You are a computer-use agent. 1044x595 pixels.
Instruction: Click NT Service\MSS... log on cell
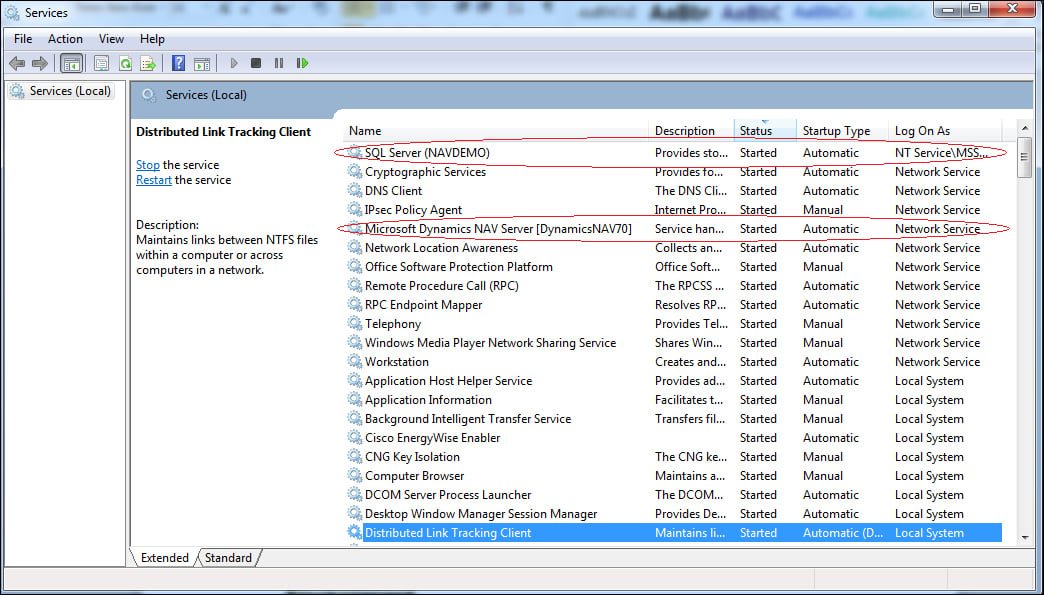(941, 152)
